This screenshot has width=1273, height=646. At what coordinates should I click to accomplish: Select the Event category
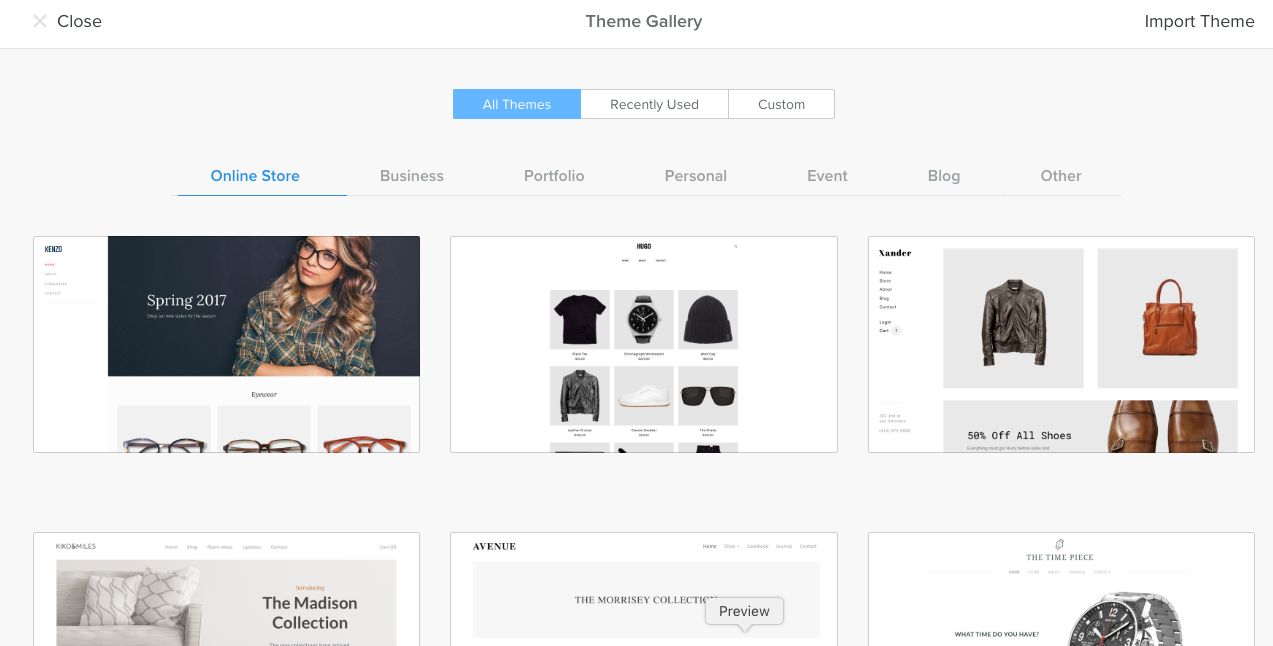[827, 176]
